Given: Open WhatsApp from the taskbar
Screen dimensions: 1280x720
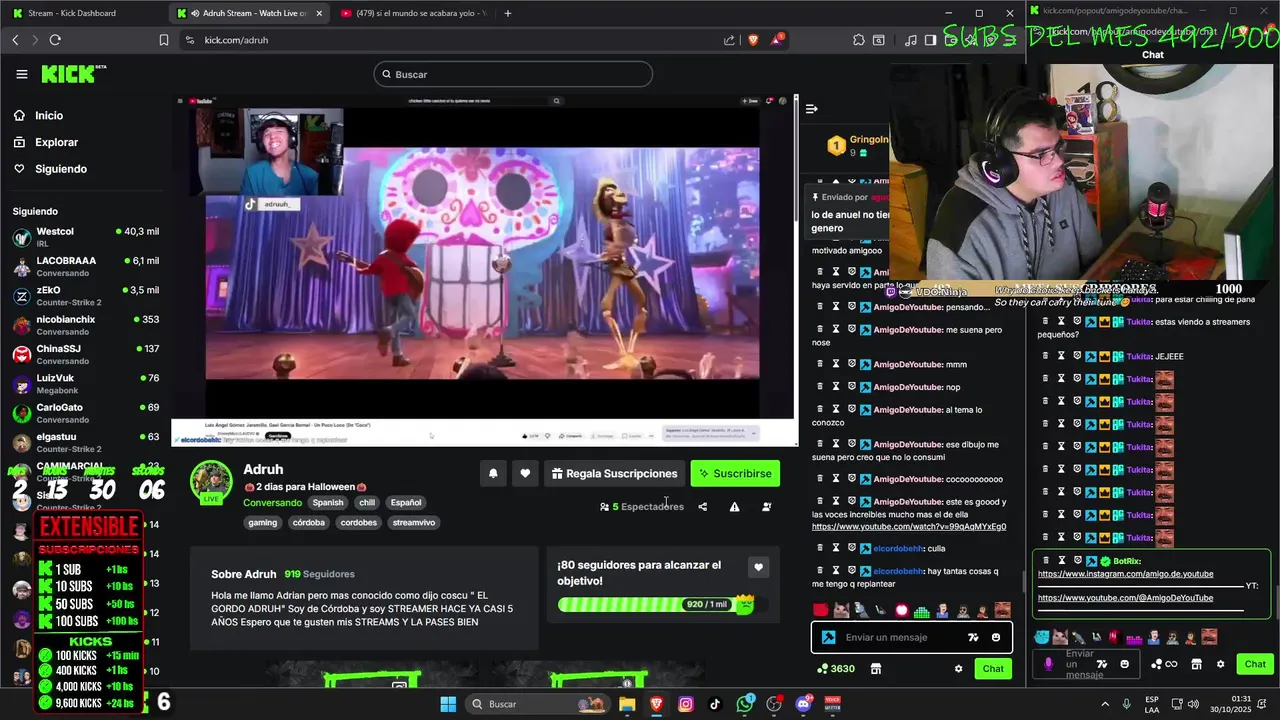Looking at the screenshot, I should (x=745, y=704).
